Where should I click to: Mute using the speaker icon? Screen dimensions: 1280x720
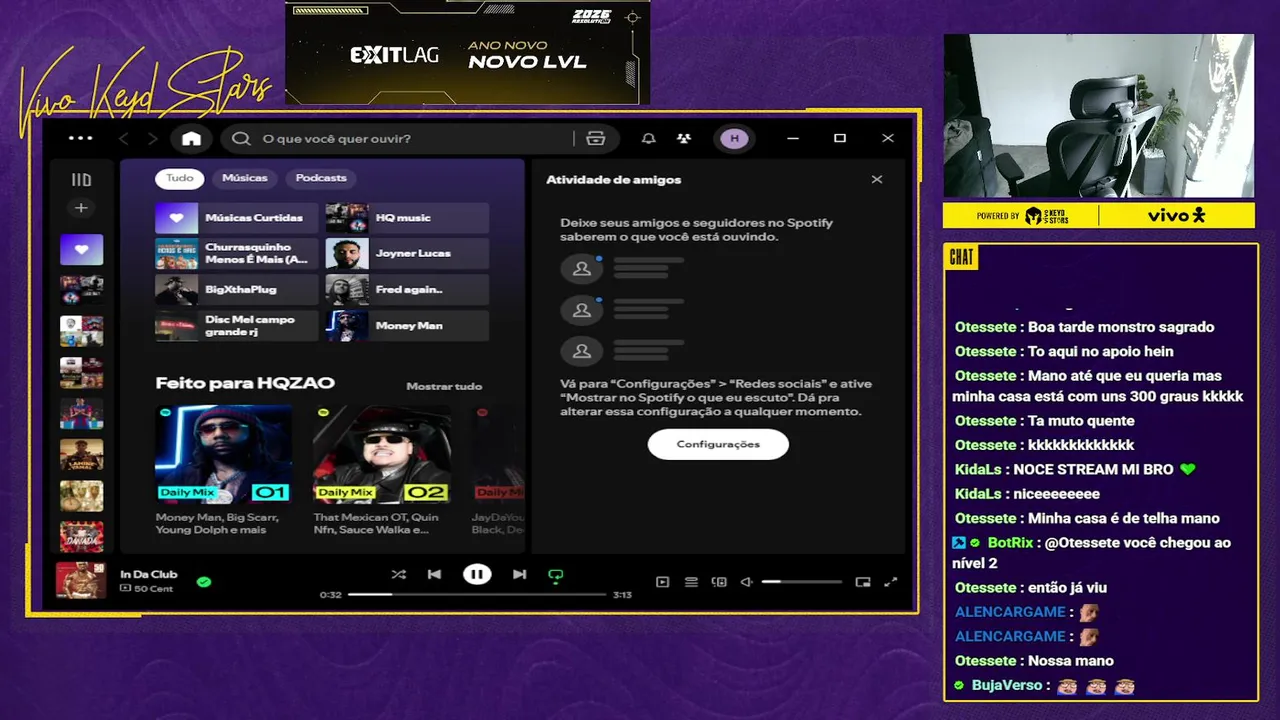[x=746, y=582]
